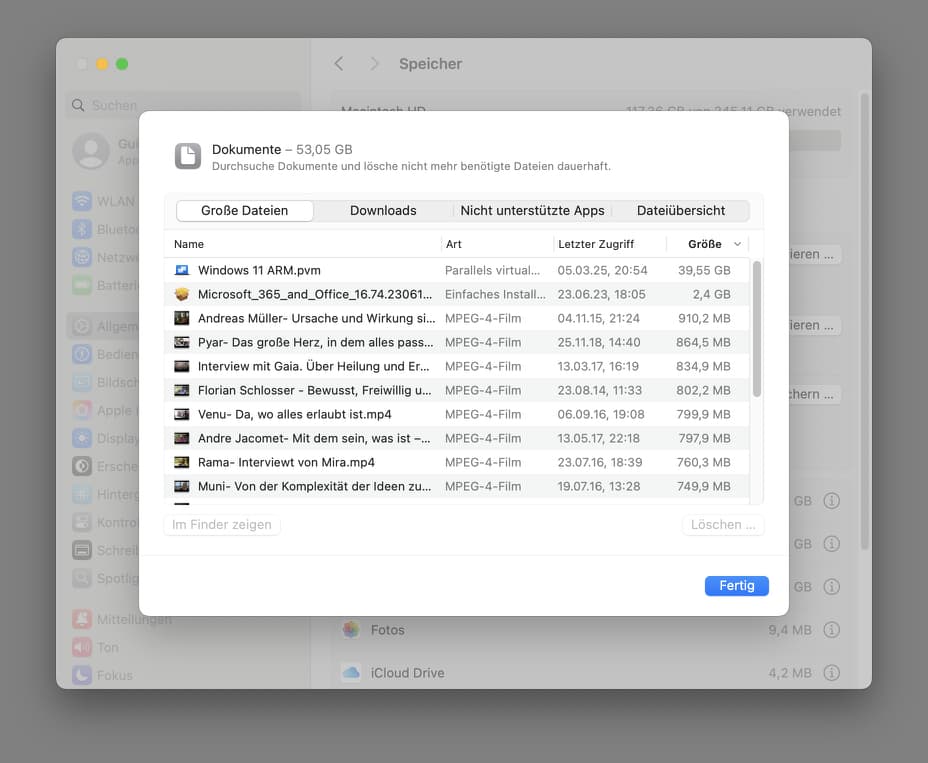The height and width of the screenshot is (763, 928).
Task: Click the iCloud Drive cloud icon
Action: (x=351, y=672)
